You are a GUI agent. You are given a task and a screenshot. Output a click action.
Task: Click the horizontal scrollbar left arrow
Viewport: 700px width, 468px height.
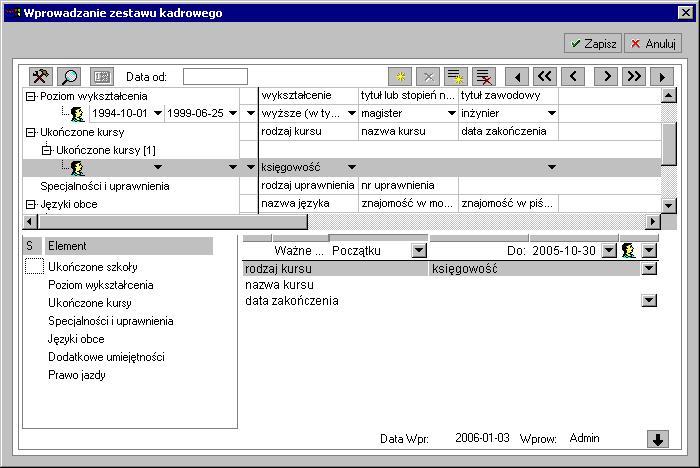click(x=30, y=221)
